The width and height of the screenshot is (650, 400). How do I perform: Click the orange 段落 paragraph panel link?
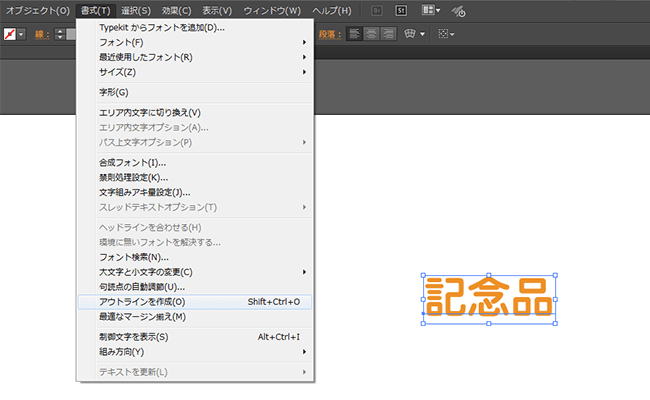pos(330,34)
